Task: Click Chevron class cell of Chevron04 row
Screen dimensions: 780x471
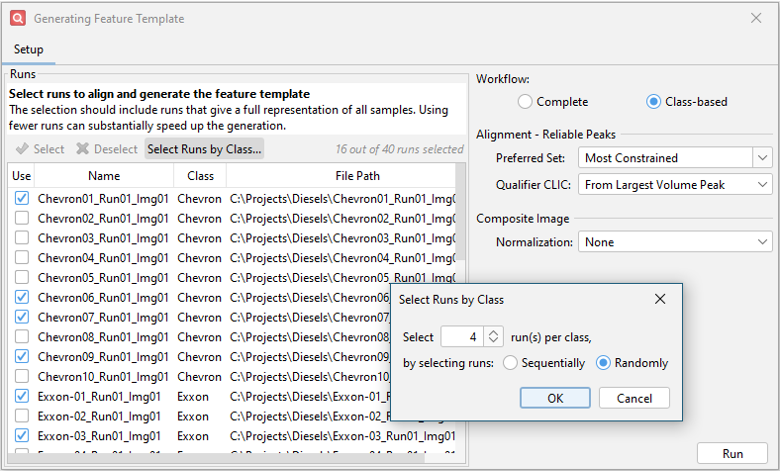Action: click(x=199, y=258)
